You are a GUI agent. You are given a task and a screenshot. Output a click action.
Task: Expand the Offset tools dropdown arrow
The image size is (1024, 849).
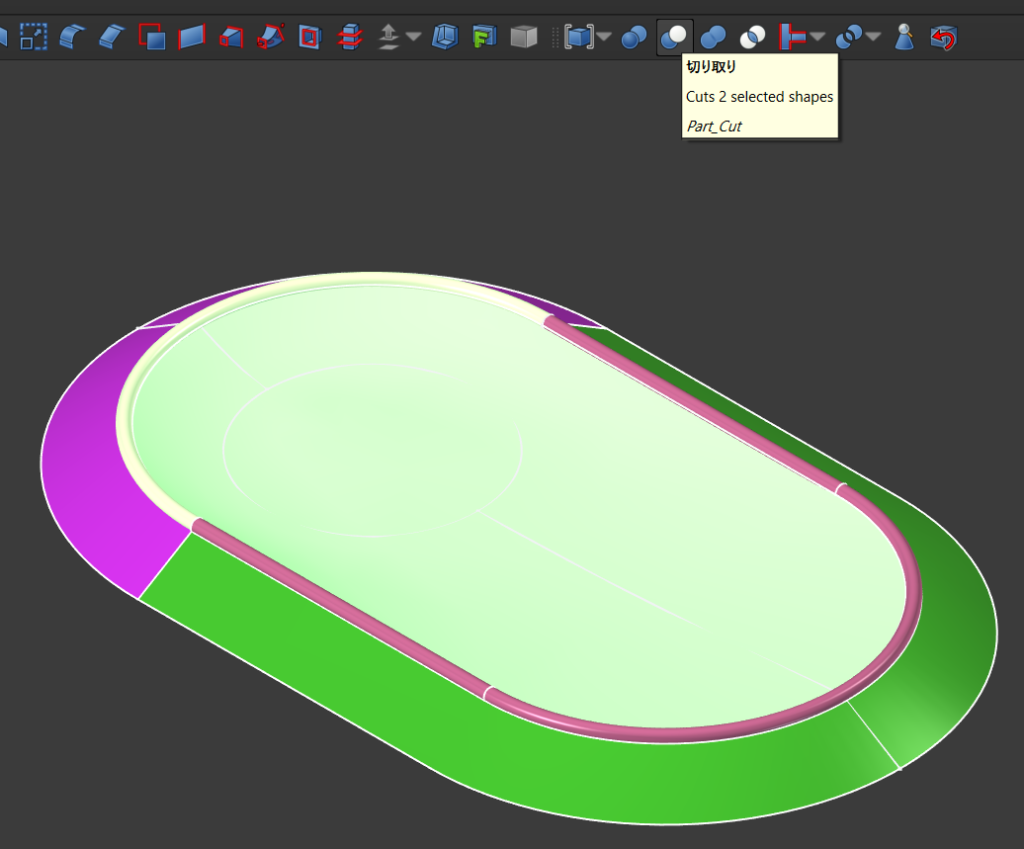click(x=413, y=38)
